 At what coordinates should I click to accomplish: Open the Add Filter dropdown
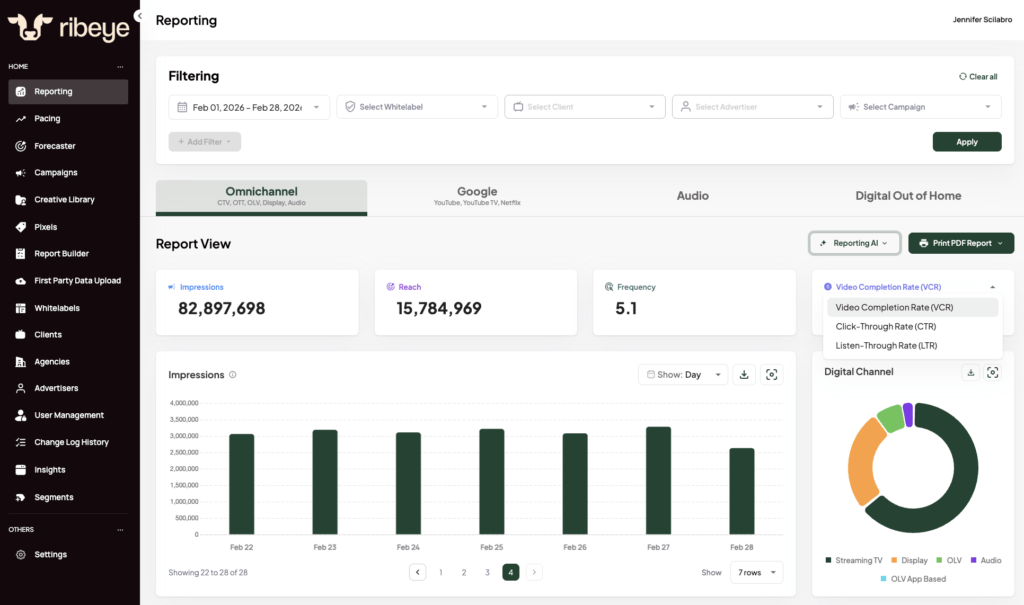pyautogui.click(x=204, y=142)
